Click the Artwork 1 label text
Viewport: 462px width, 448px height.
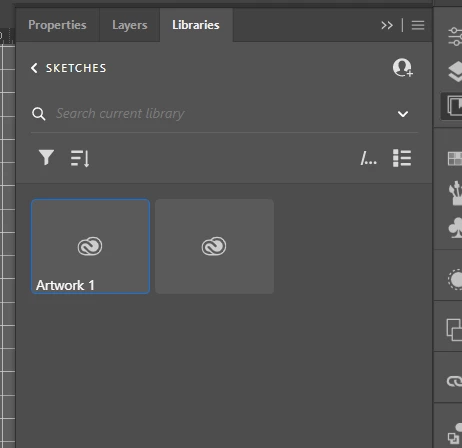click(x=65, y=285)
